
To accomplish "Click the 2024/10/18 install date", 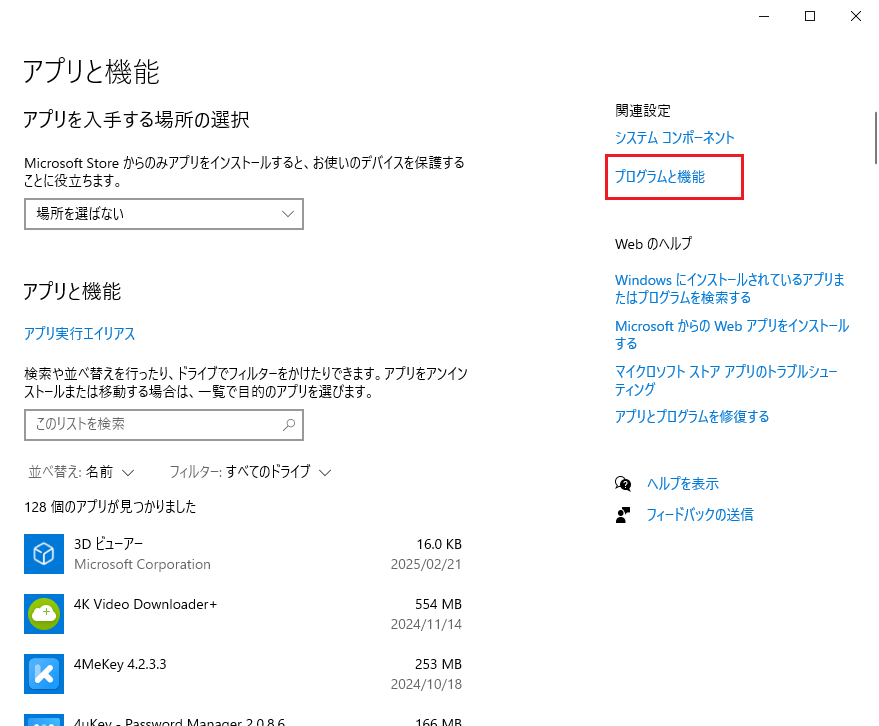I will pos(426,685).
